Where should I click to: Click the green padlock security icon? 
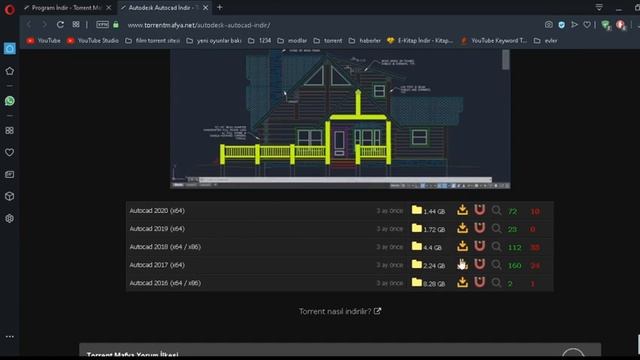116,25
